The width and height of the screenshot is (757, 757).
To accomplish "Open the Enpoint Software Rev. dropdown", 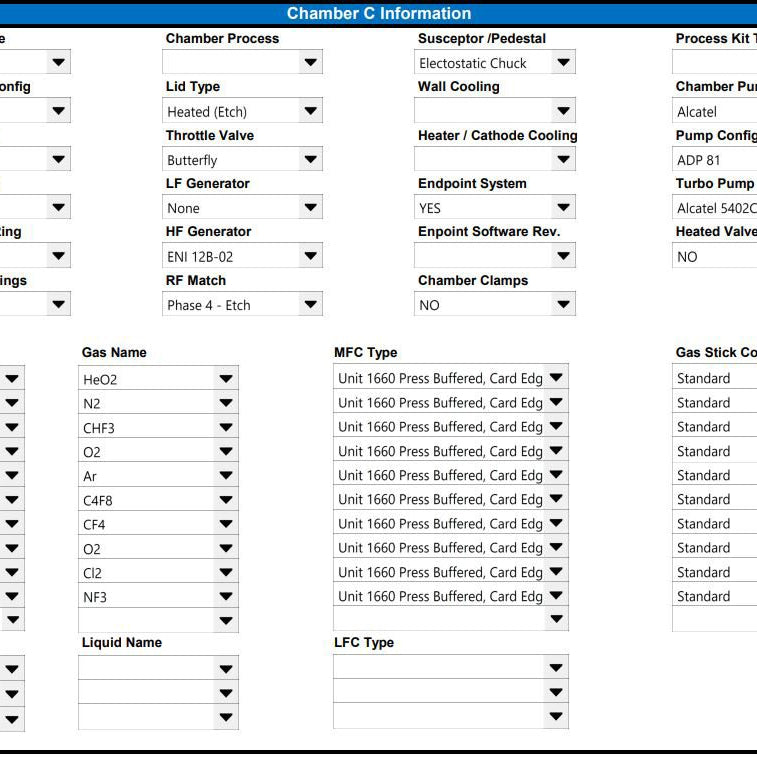I will pyautogui.click(x=495, y=256).
